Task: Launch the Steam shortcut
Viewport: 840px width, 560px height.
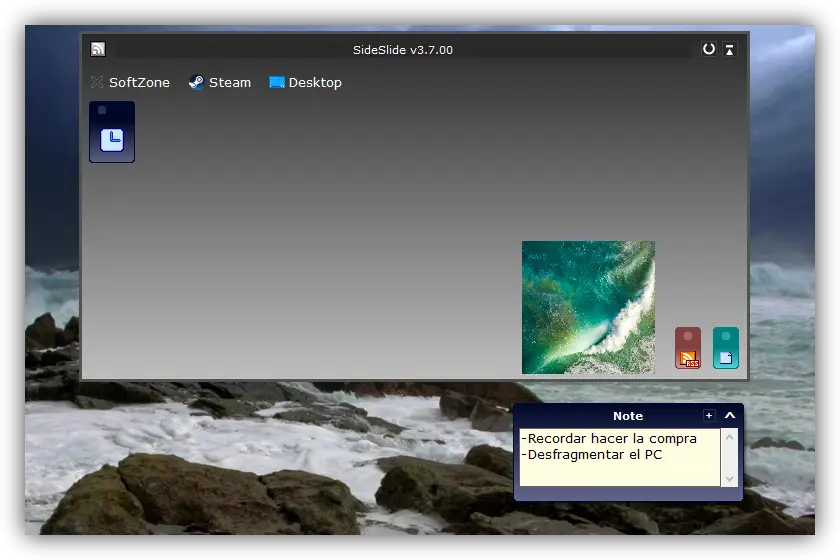Action: pos(220,82)
